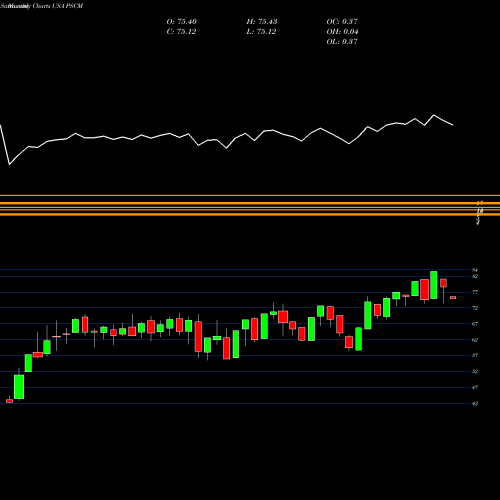Click the 'OH: 0.04' reading

tap(342, 32)
